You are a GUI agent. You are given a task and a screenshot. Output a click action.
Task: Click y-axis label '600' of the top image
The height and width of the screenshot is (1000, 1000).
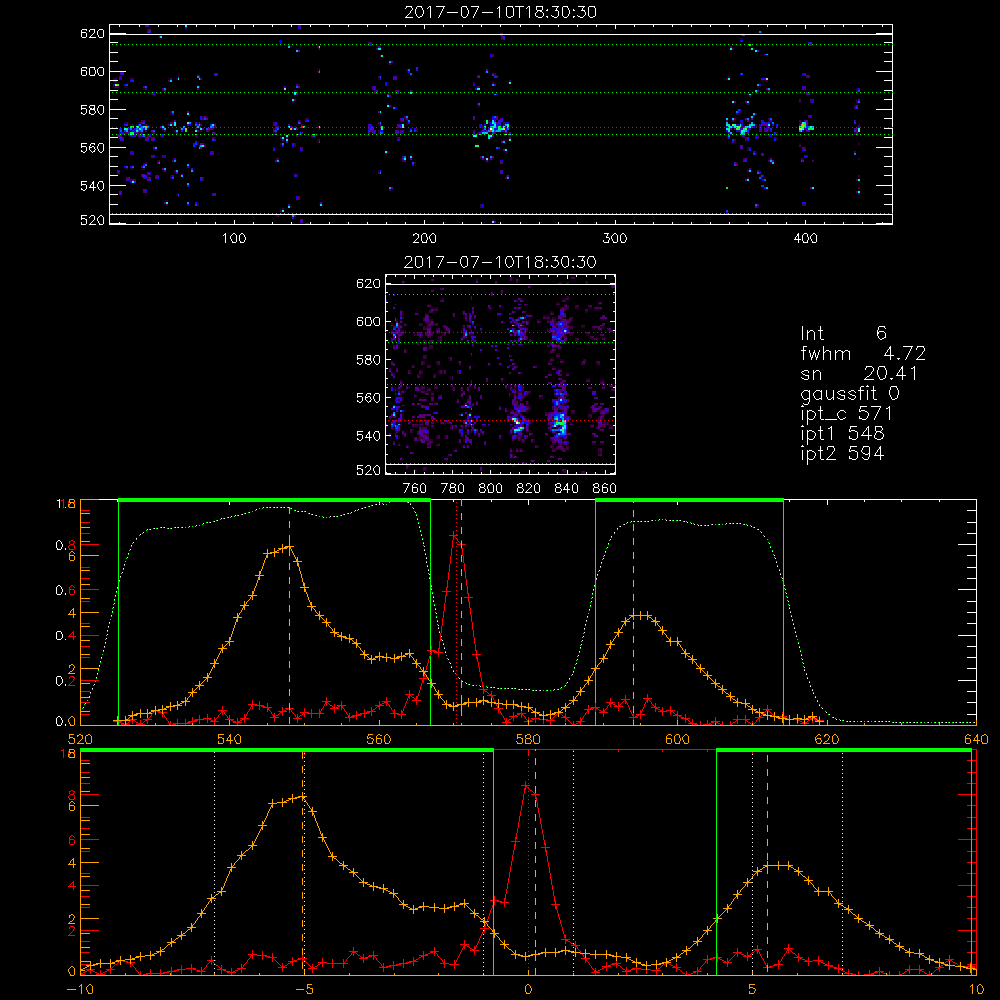click(92, 72)
